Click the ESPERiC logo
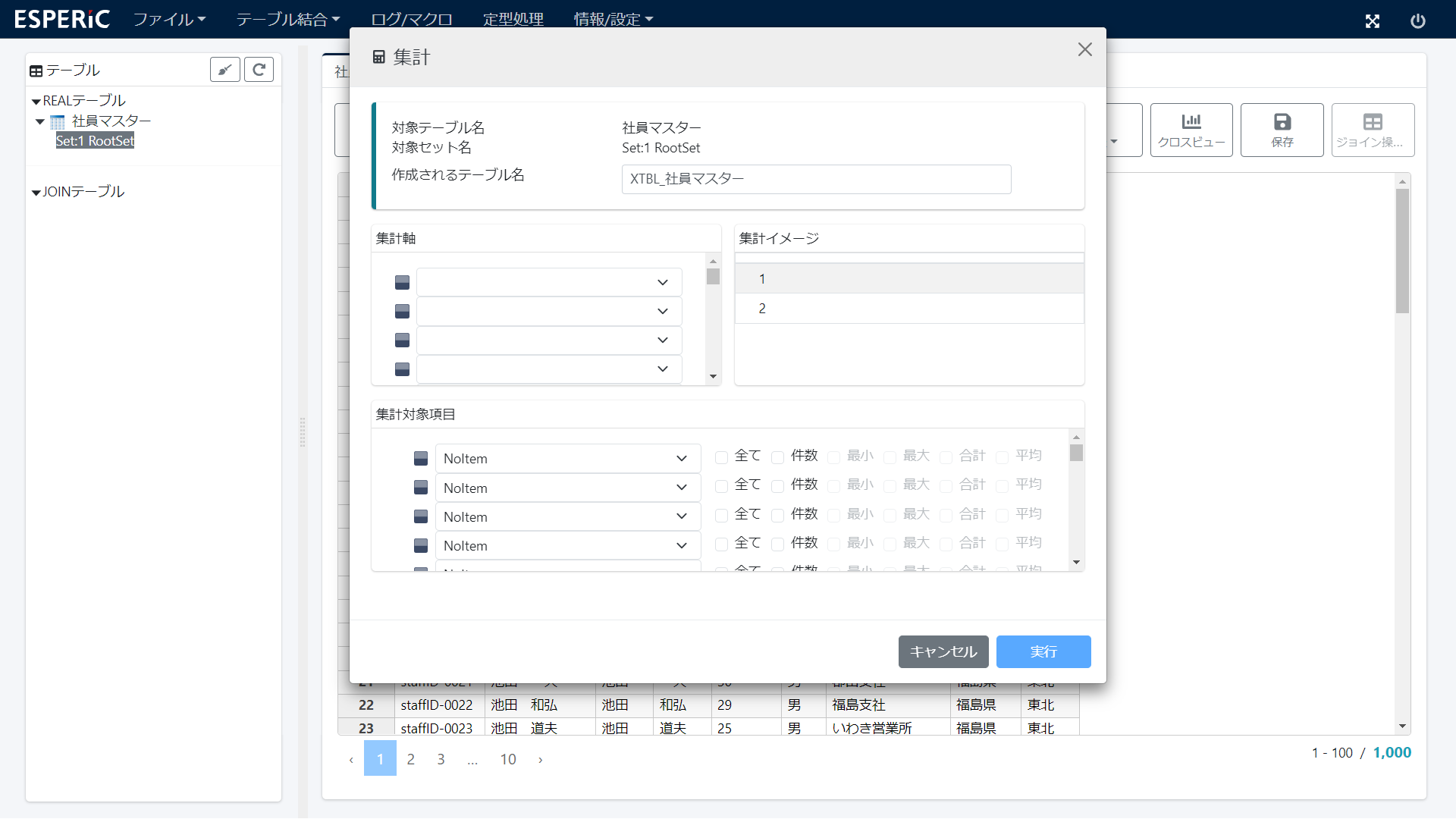The height and width of the screenshot is (819, 1456). tap(61, 19)
